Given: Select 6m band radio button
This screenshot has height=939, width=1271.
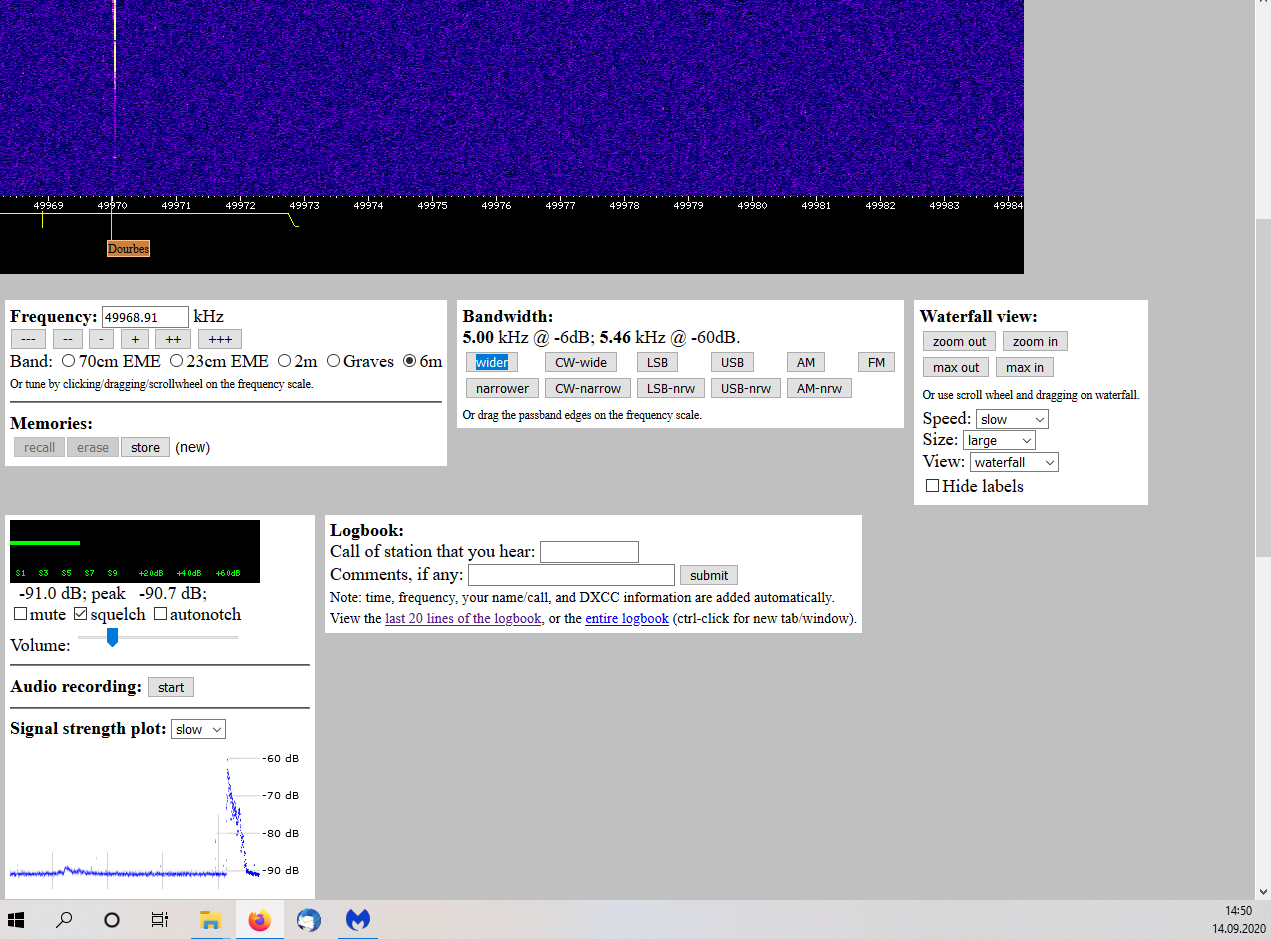Looking at the screenshot, I should tap(410, 361).
